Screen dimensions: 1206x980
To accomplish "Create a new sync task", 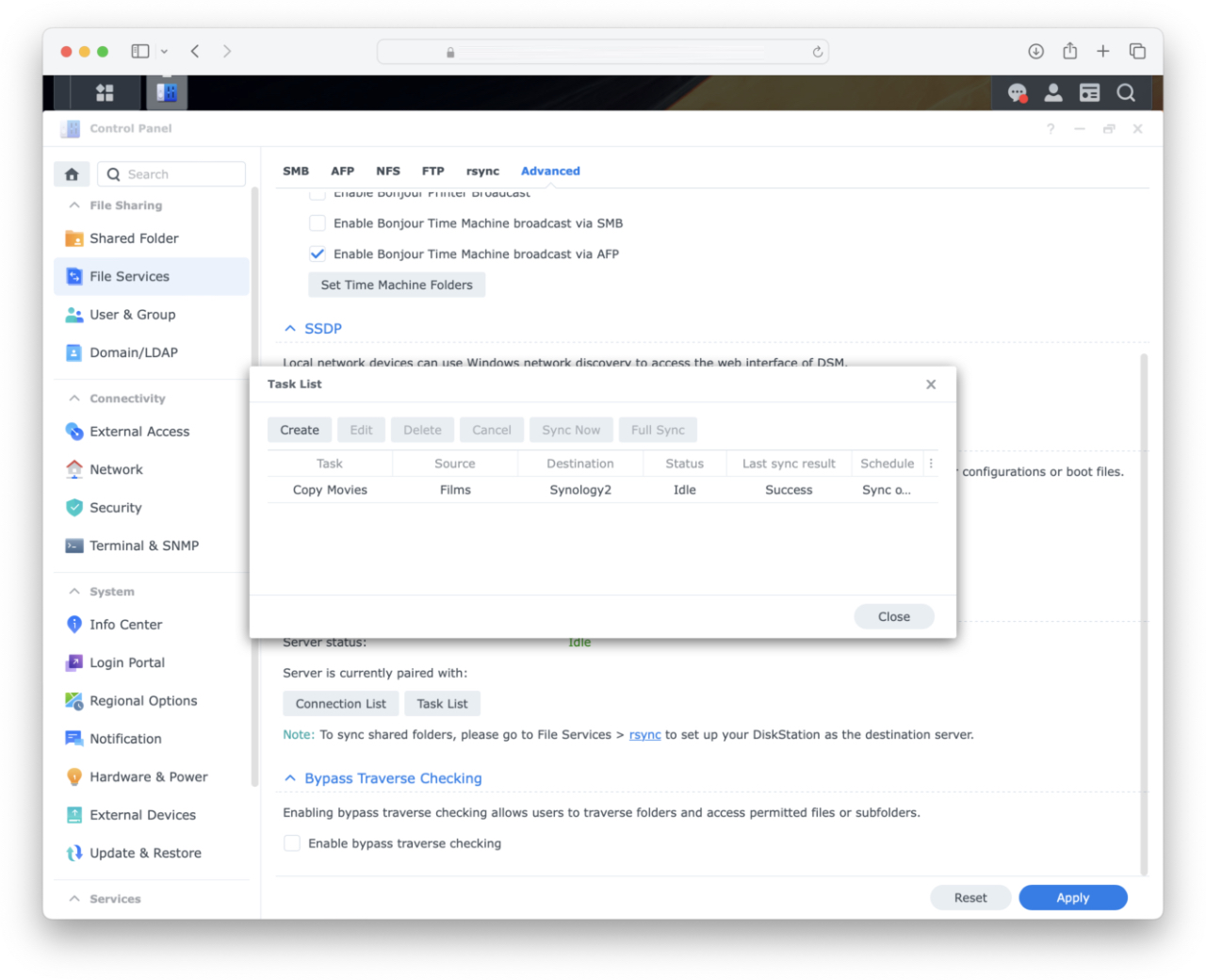I will click(x=300, y=429).
